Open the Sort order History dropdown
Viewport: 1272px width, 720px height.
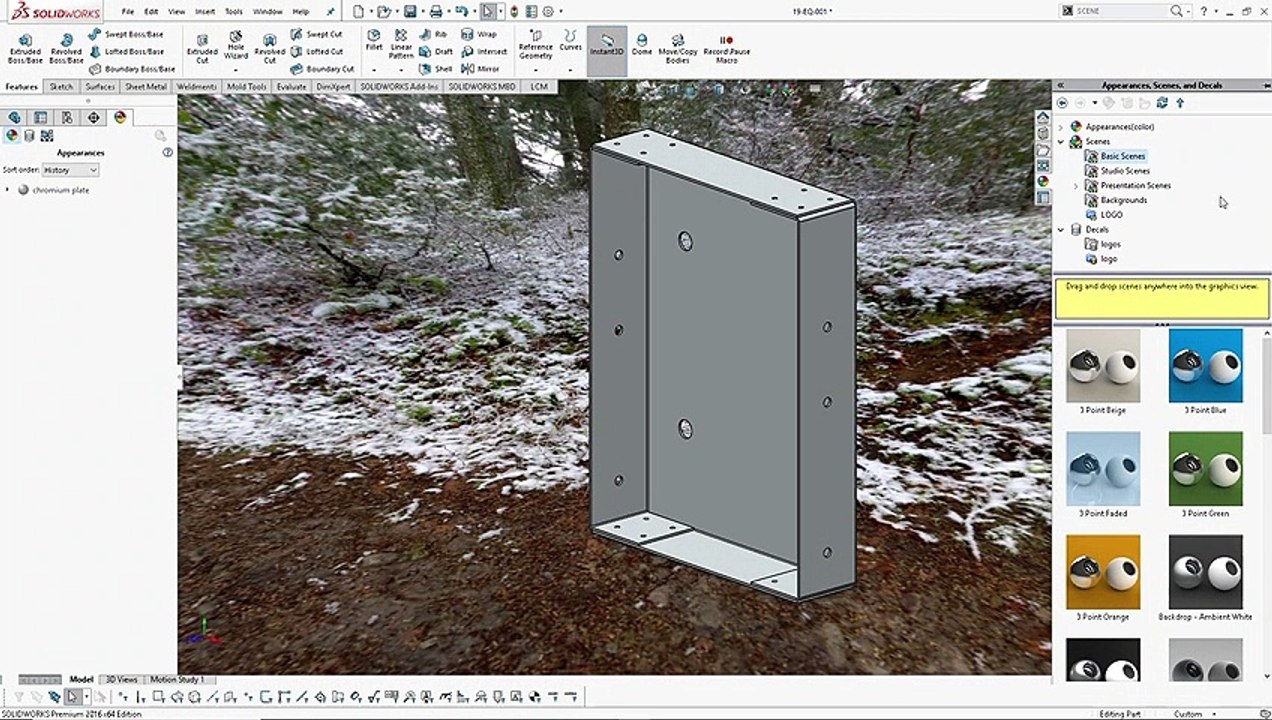[70, 170]
